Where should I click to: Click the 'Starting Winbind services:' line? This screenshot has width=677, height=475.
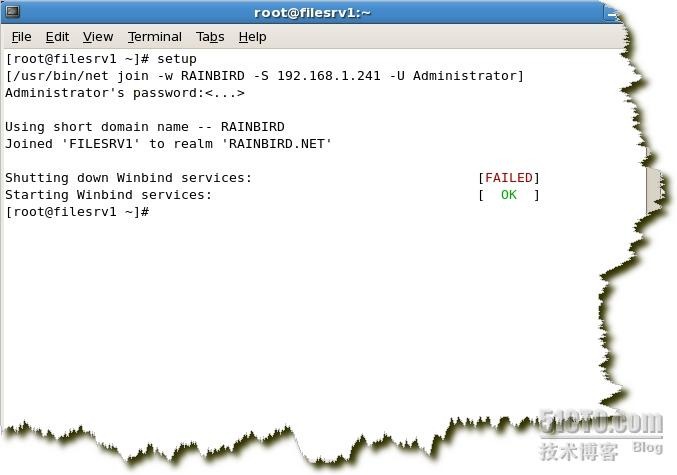pos(108,195)
